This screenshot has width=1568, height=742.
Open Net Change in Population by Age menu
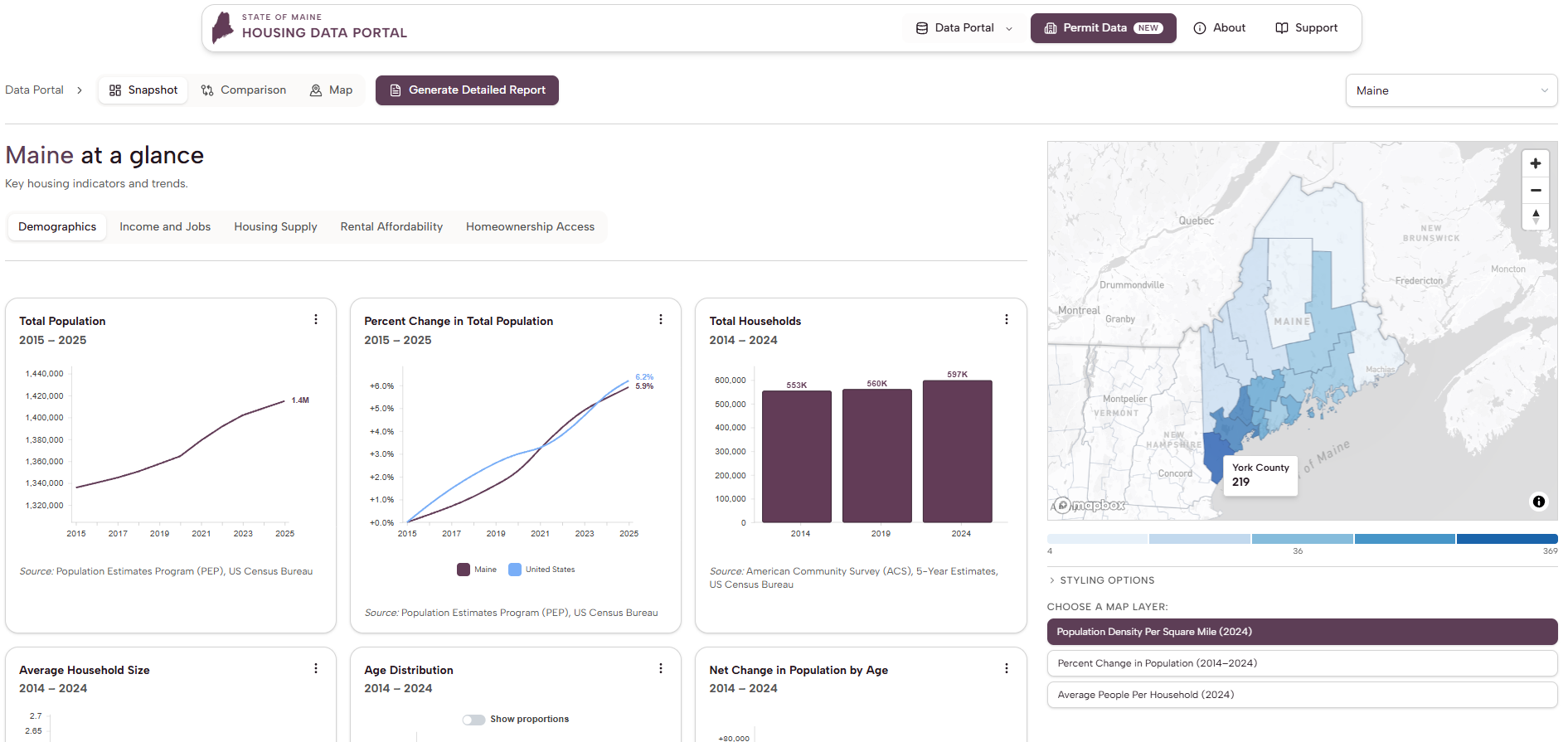click(1007, 668)
